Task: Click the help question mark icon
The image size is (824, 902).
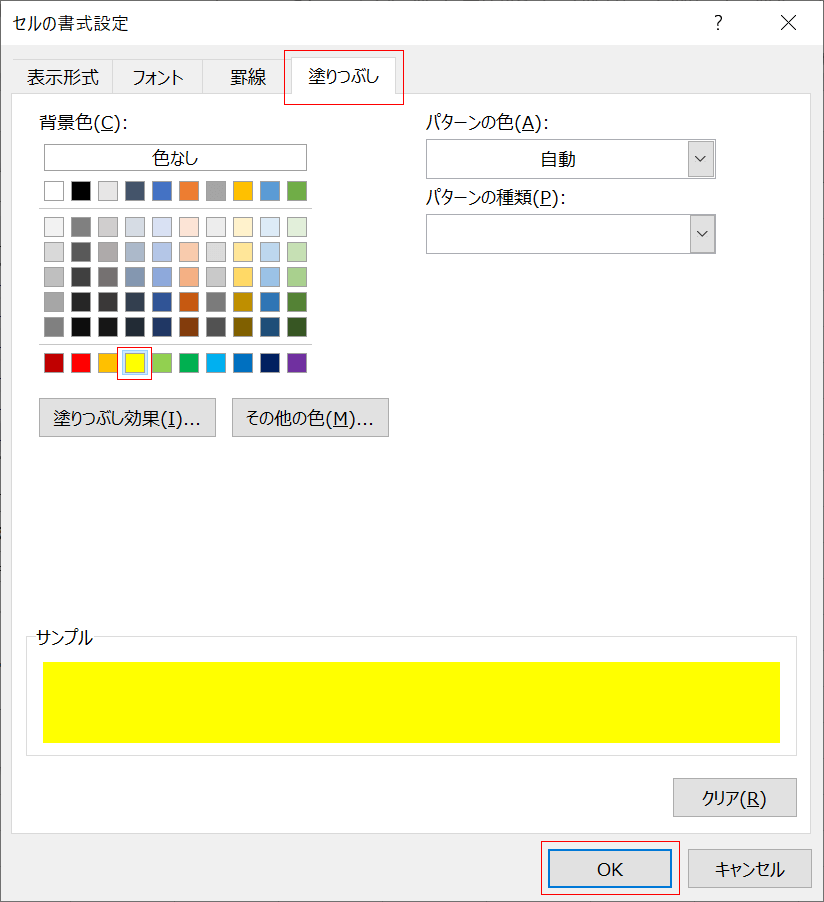Action: point(718,23)
